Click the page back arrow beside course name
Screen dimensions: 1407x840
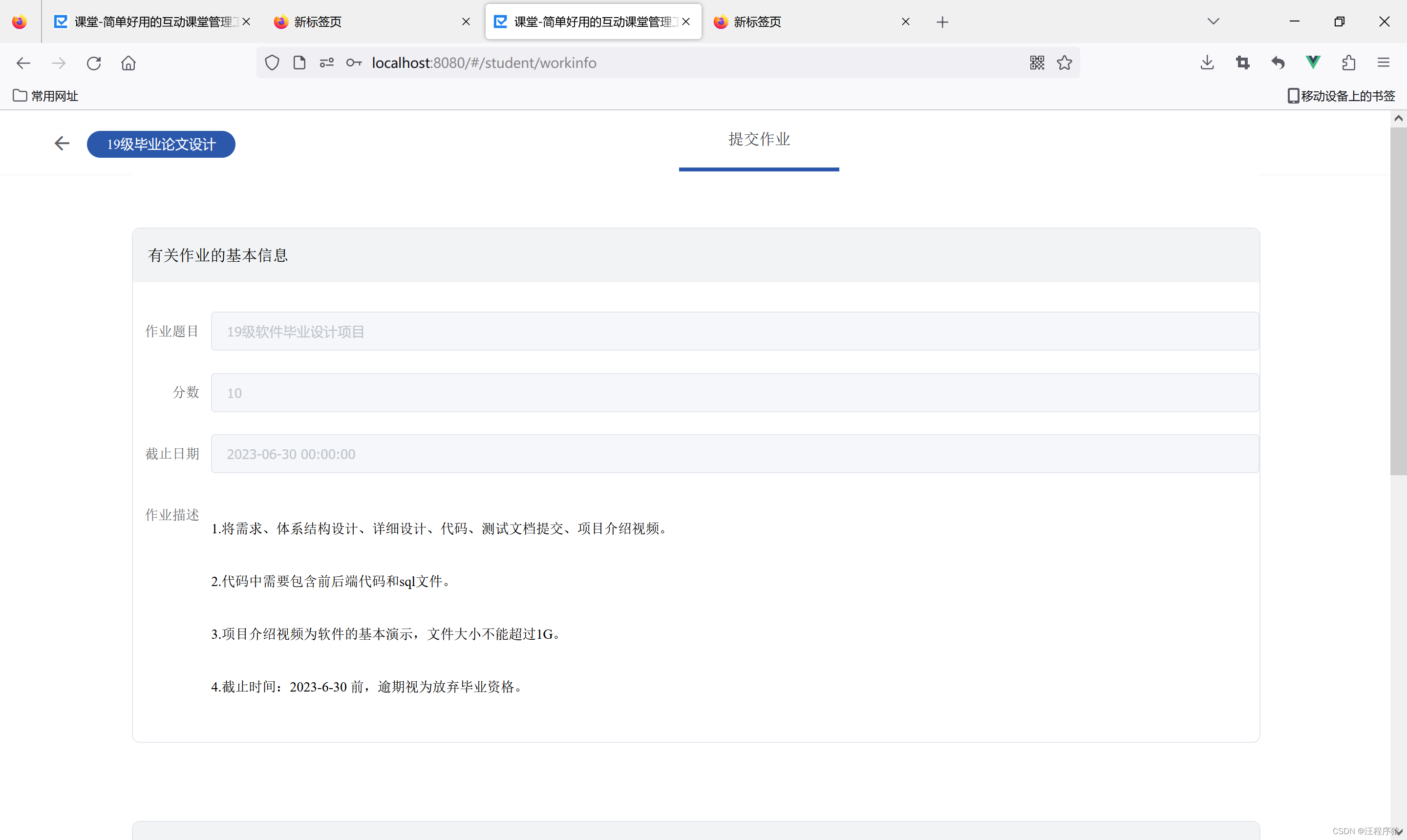click(62, 144)
